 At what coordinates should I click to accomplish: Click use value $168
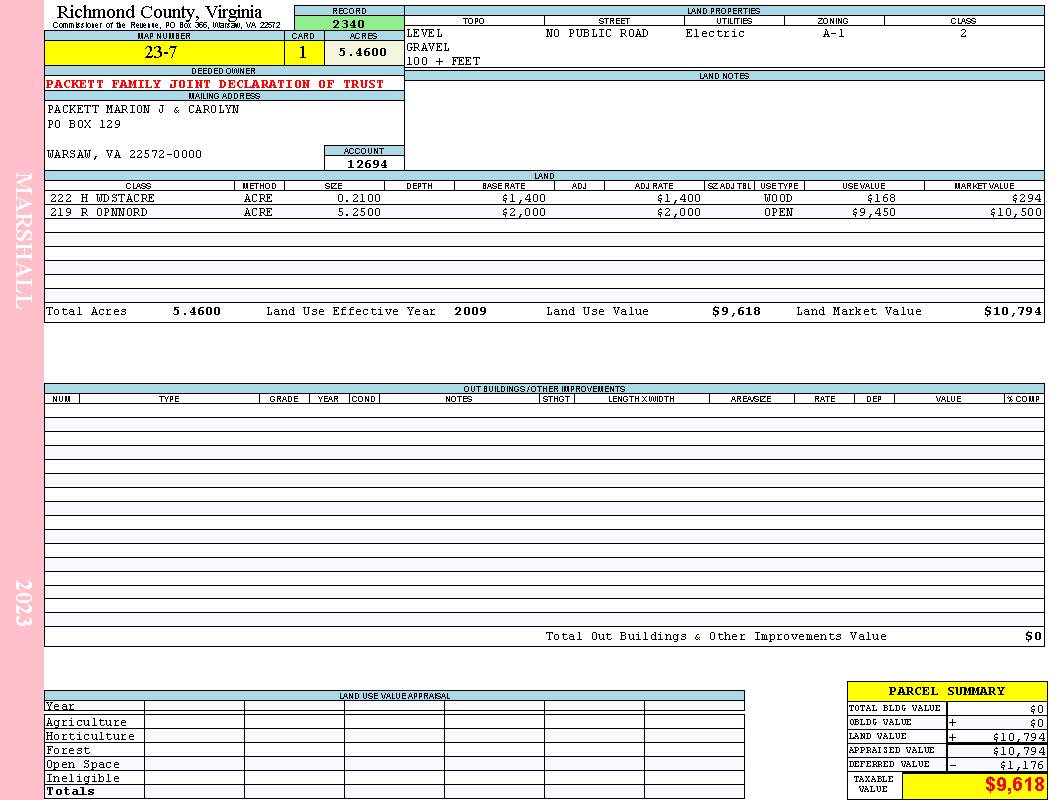(881, 199)
